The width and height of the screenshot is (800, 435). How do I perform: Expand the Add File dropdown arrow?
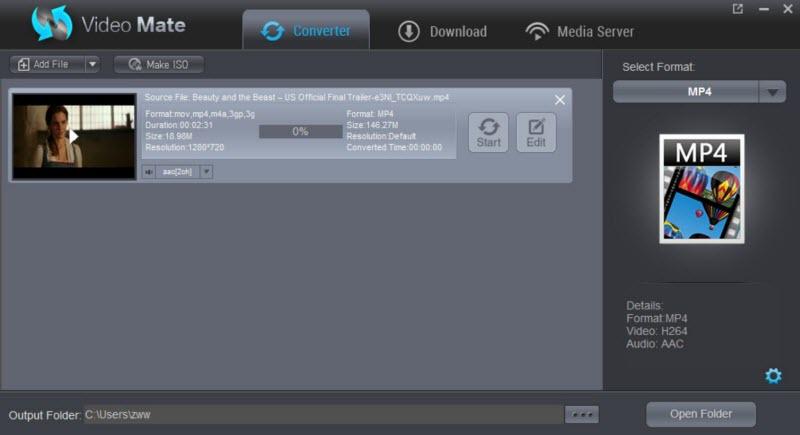(x=92, y=64)
